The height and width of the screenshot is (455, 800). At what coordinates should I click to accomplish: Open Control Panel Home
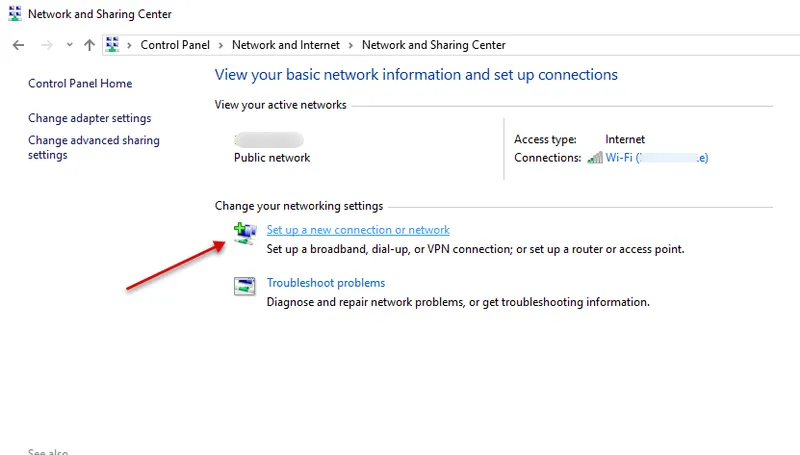pos(80,84)
